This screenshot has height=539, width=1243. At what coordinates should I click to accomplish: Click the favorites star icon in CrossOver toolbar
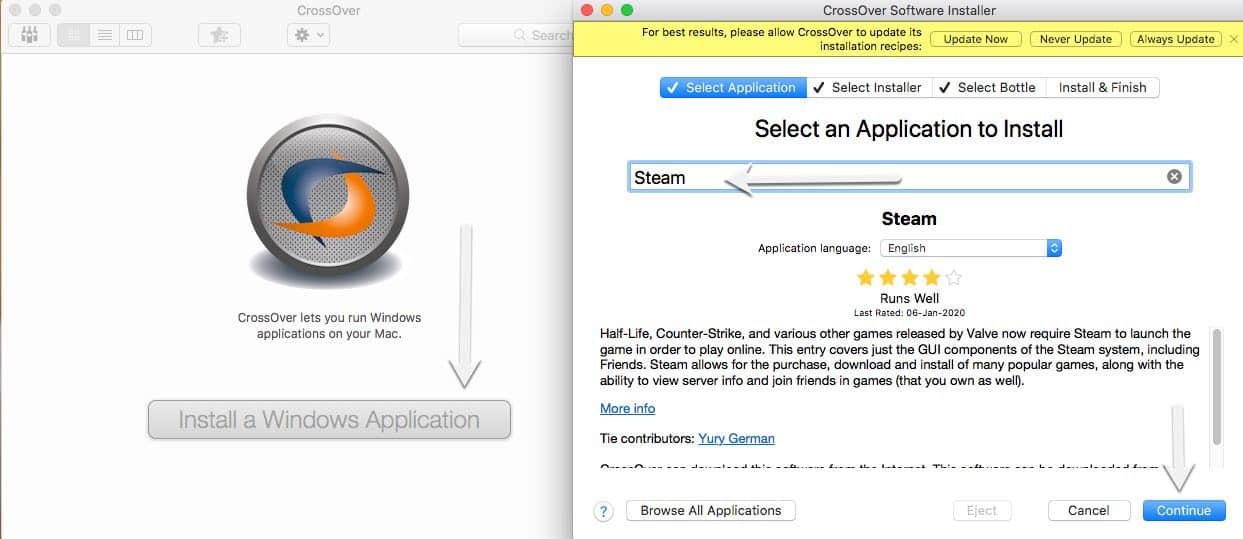[219, 35]
